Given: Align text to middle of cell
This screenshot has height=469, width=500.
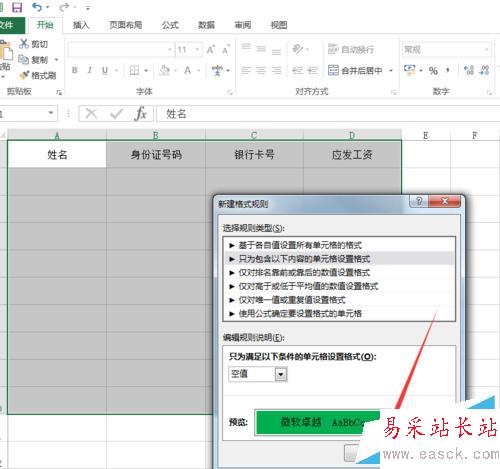Looking at the screenshot, I should click(261, 49).
